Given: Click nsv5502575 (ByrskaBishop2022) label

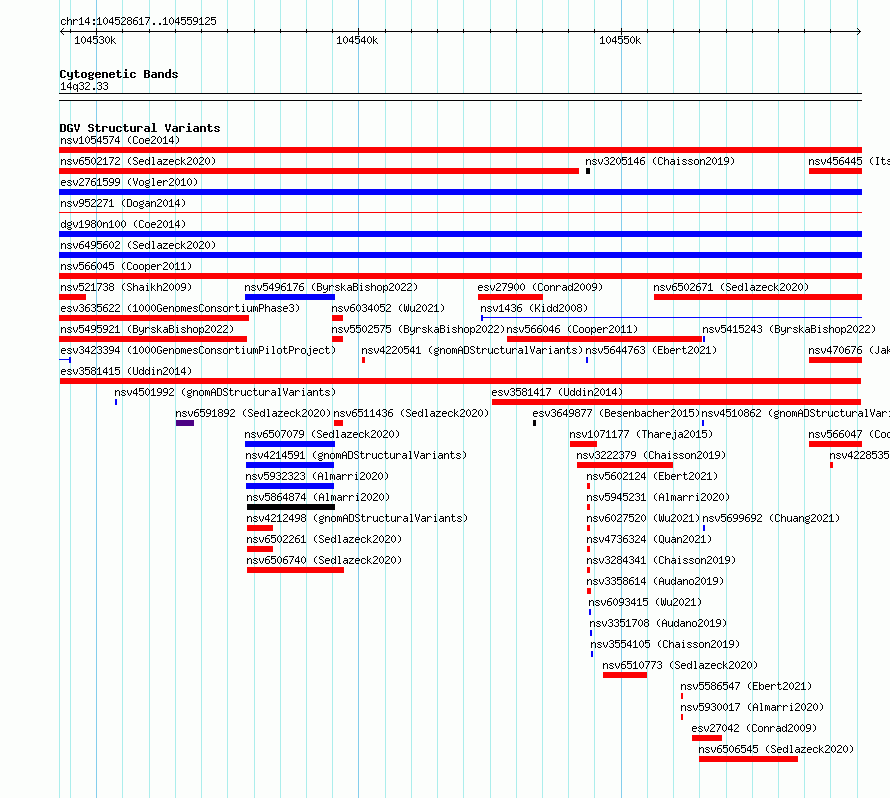Looking at the screenshot, I should click(418, 329).
